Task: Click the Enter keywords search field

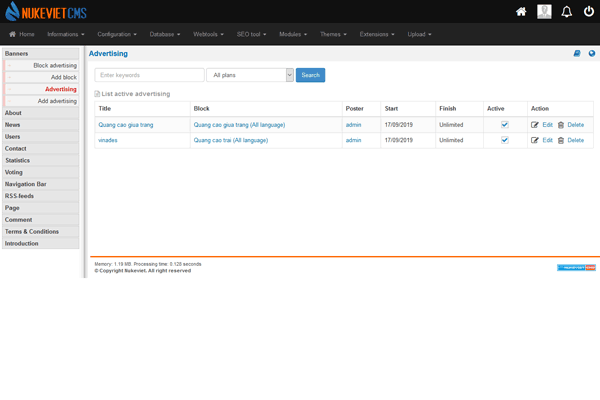Action: (149, 75)
